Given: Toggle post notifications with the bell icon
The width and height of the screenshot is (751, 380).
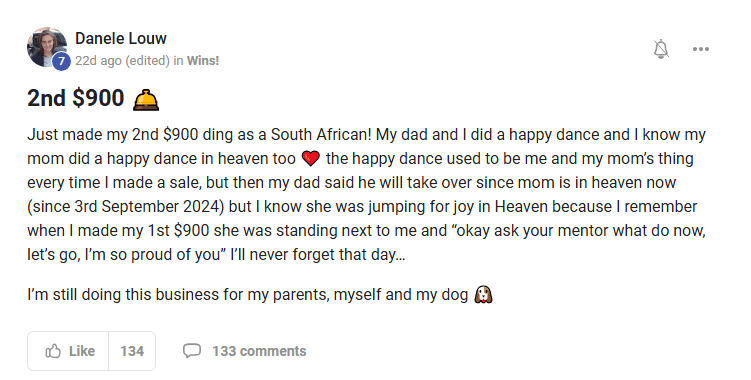Looking at the screenshot, I should click(661, 49).
